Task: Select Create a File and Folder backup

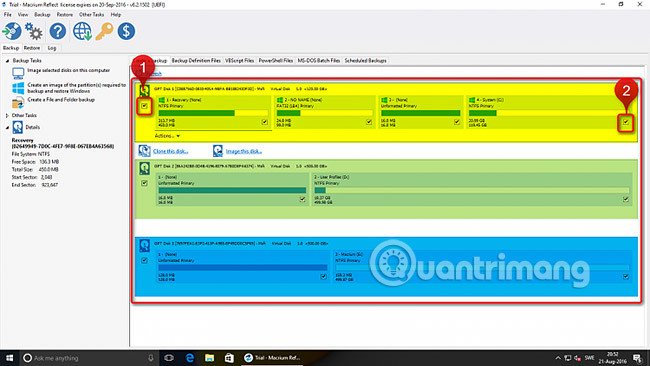Action: click(x=61, y=100)
